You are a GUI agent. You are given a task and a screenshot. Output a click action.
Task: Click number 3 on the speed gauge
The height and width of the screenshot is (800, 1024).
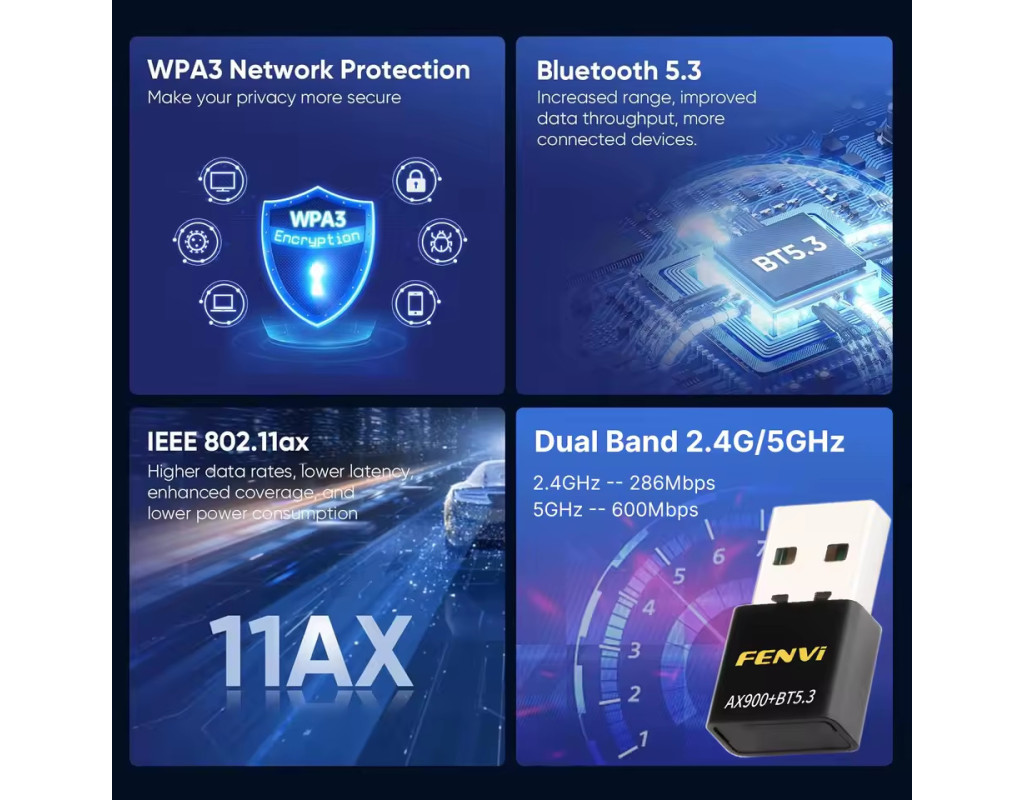(x=634, y=650)
